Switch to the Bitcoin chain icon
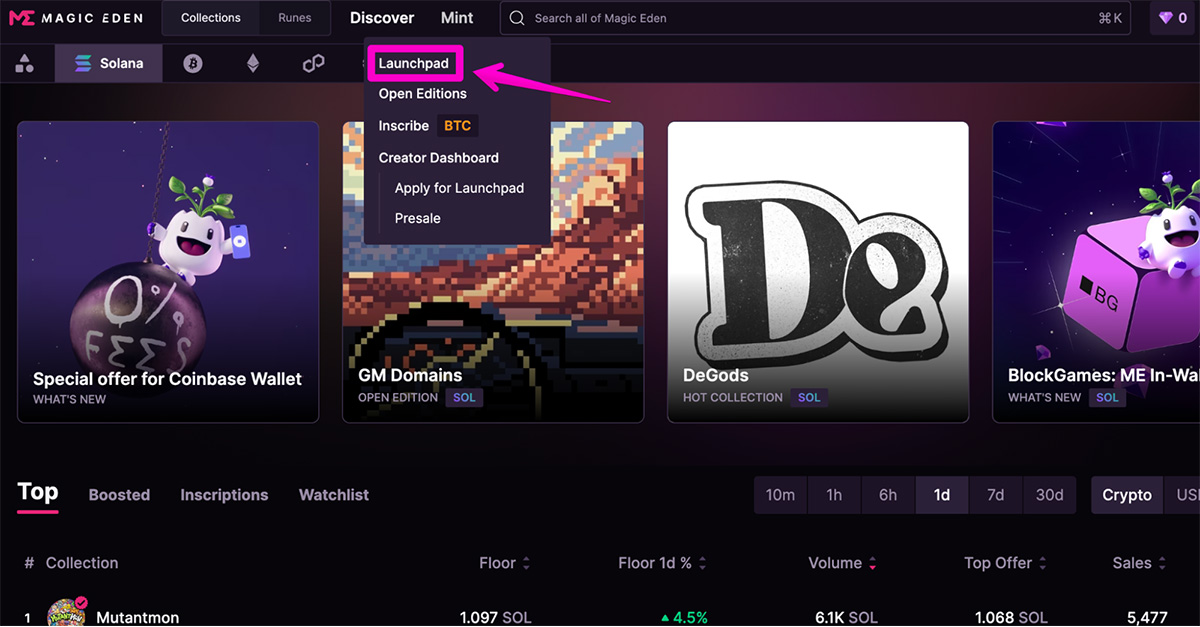This screenshot has width=1200, height=627. pyautogui.click(x=193, y=63)
